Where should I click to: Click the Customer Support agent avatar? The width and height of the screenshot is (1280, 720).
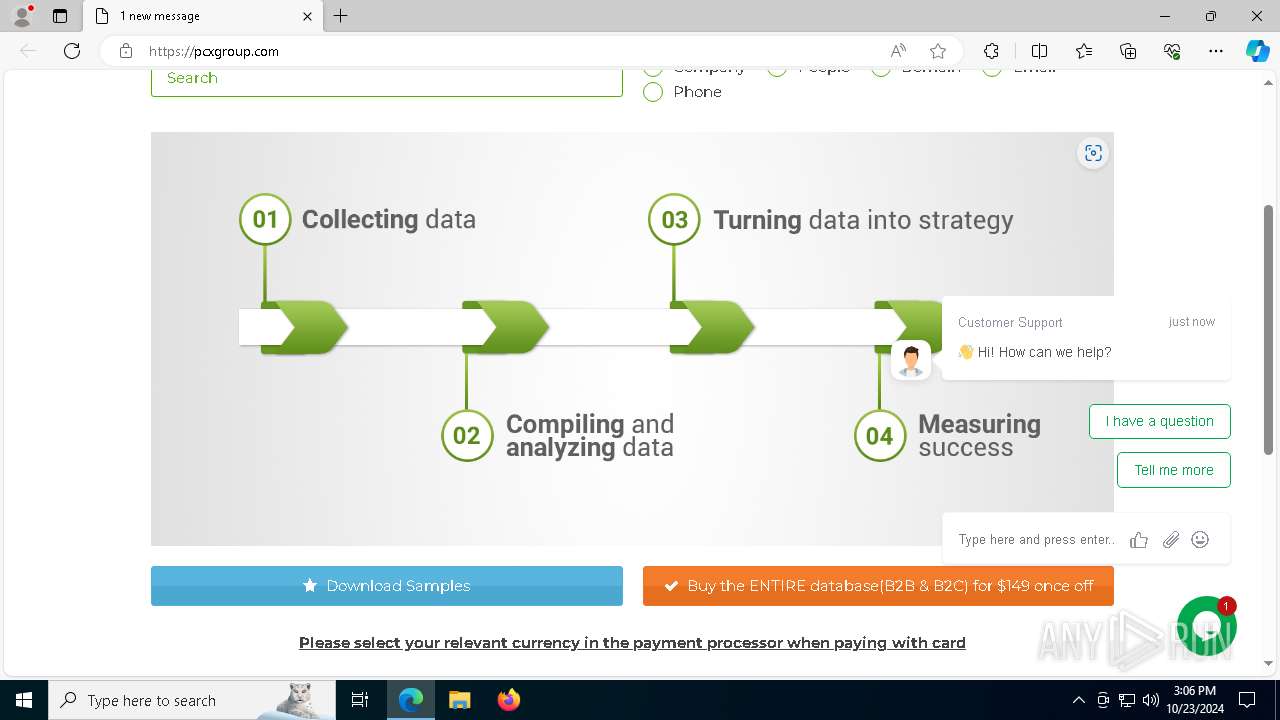pyautogui.click(x=910, y=360)
